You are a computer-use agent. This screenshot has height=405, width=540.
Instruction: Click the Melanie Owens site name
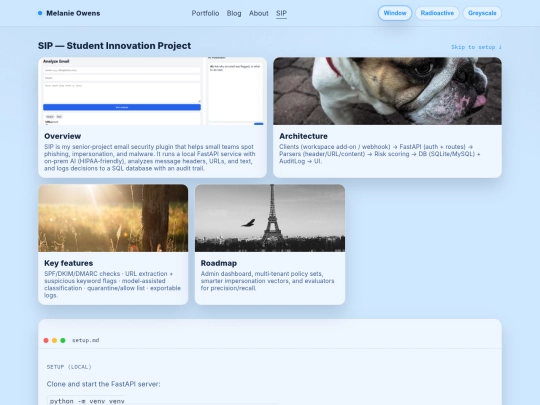click(x=73, y=13)
